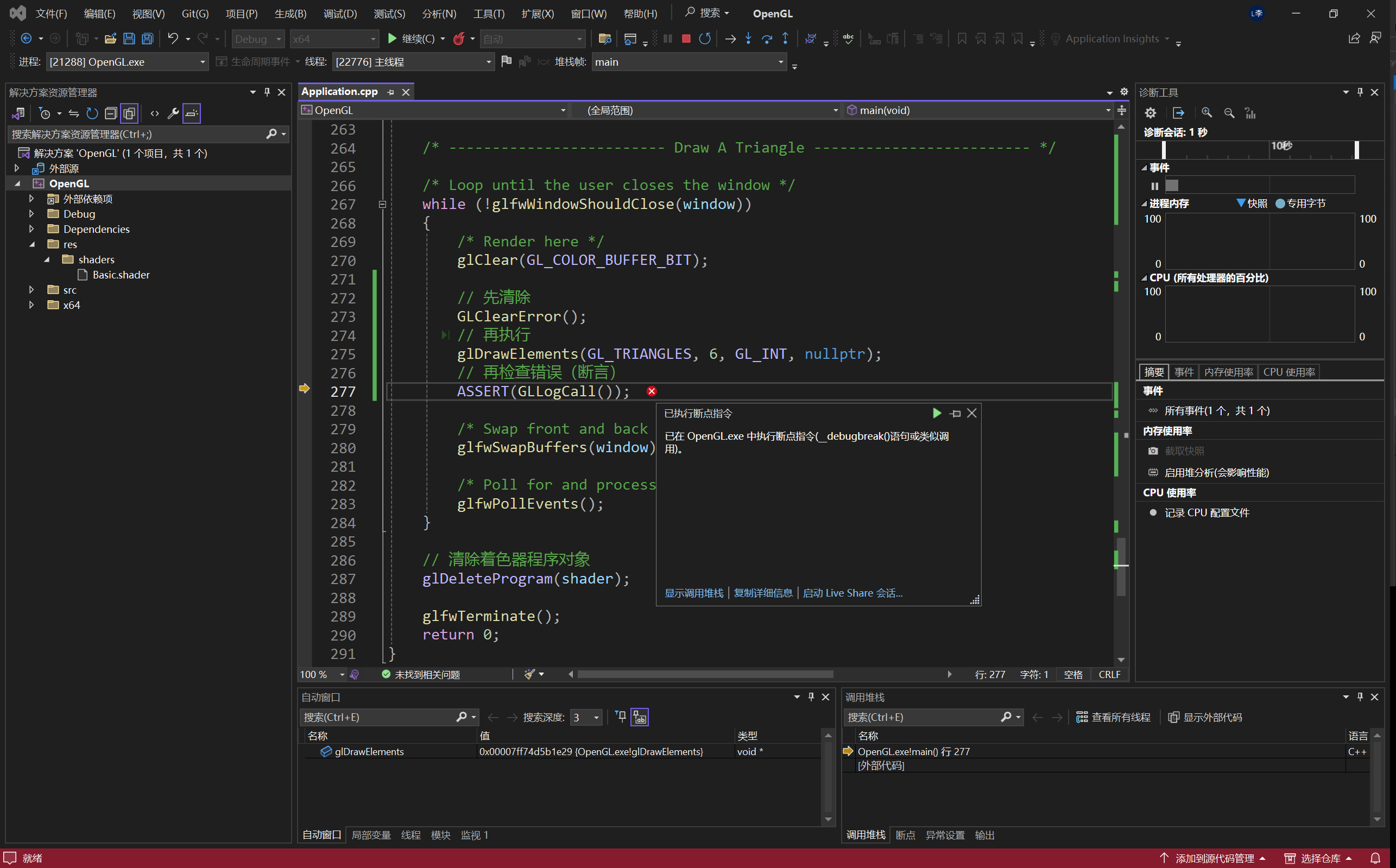Click the Step Over arrow icon

767,39
